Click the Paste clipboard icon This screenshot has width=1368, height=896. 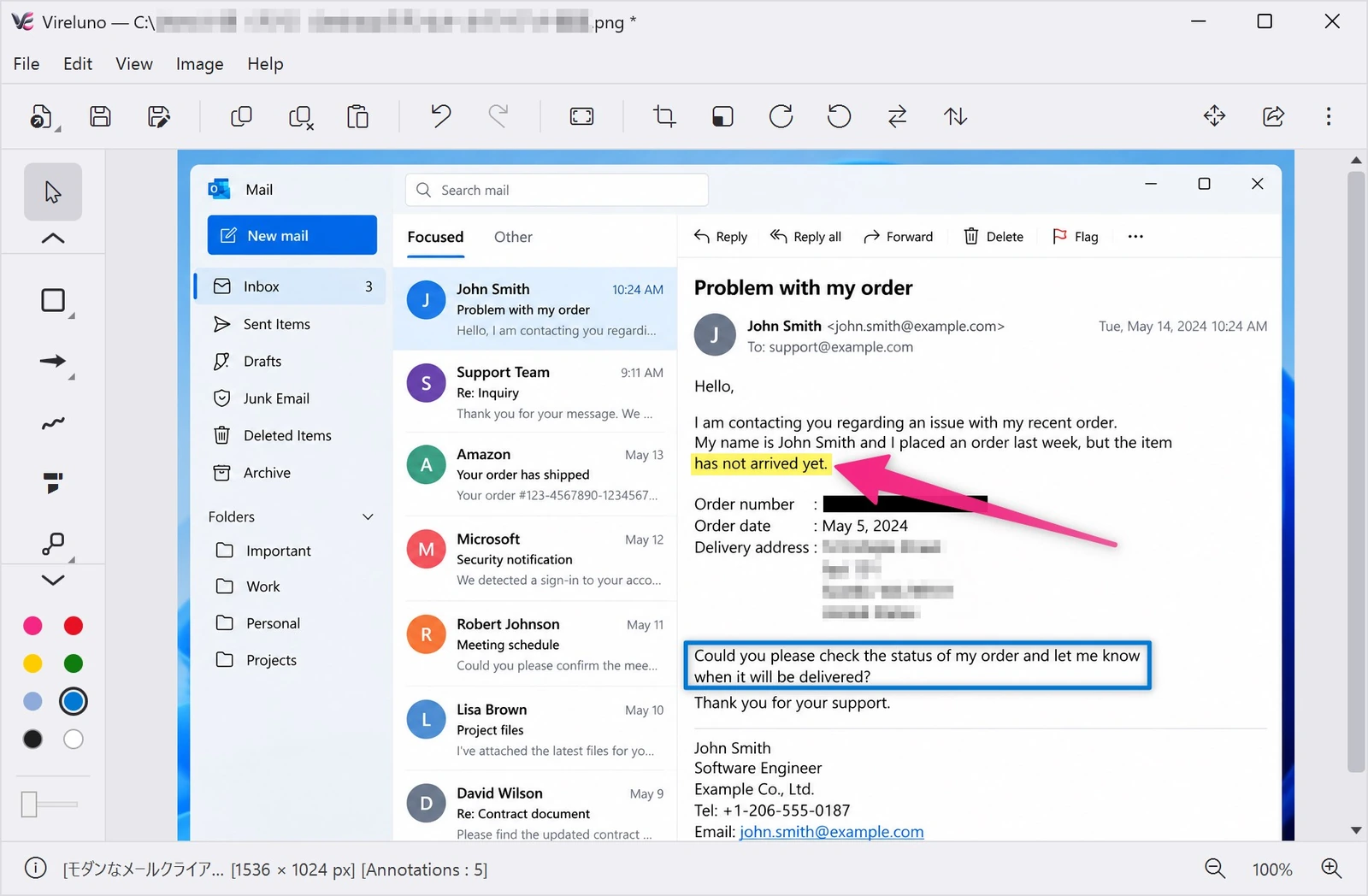click(x=357, y=116)
